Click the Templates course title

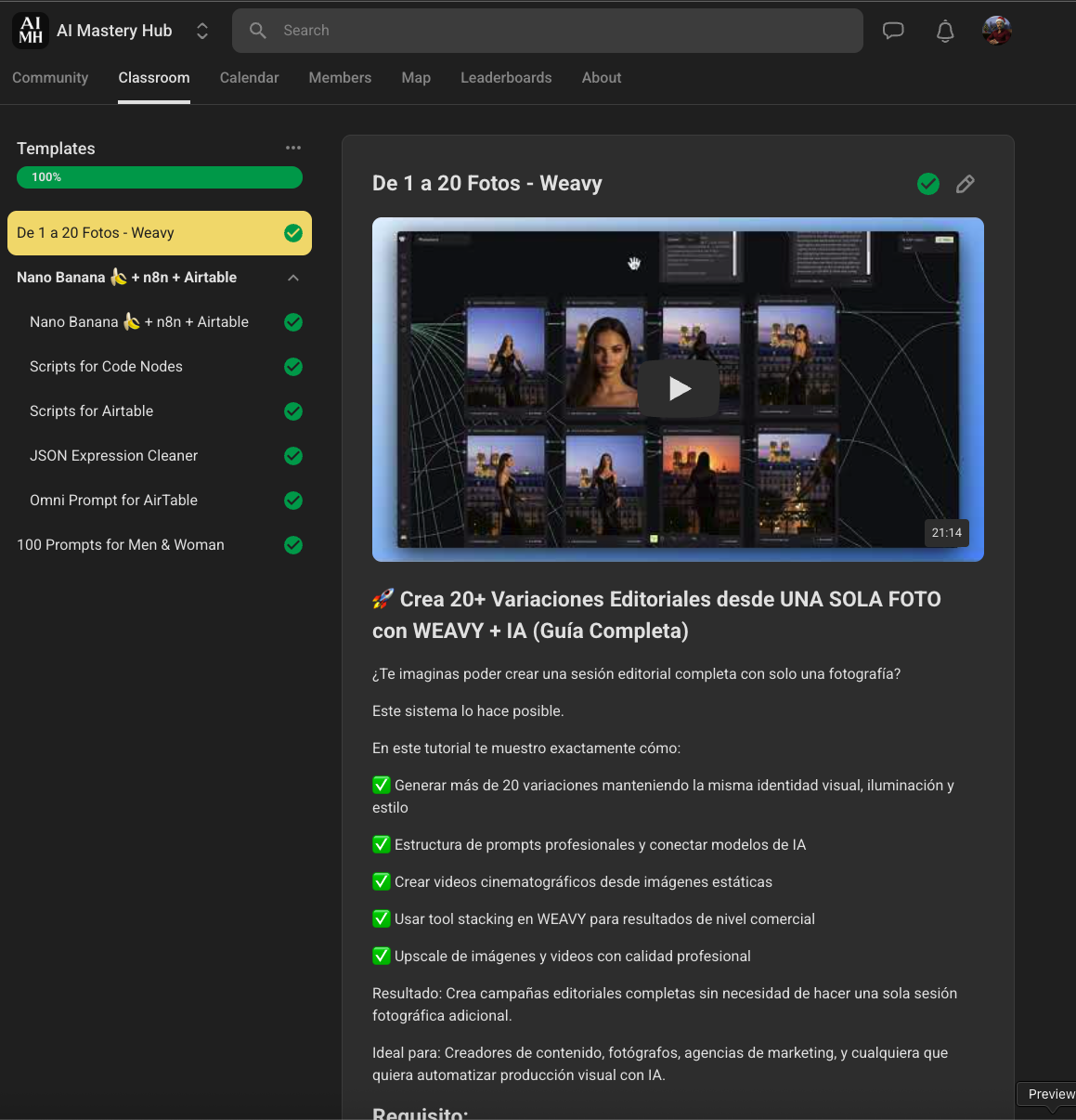56,149
